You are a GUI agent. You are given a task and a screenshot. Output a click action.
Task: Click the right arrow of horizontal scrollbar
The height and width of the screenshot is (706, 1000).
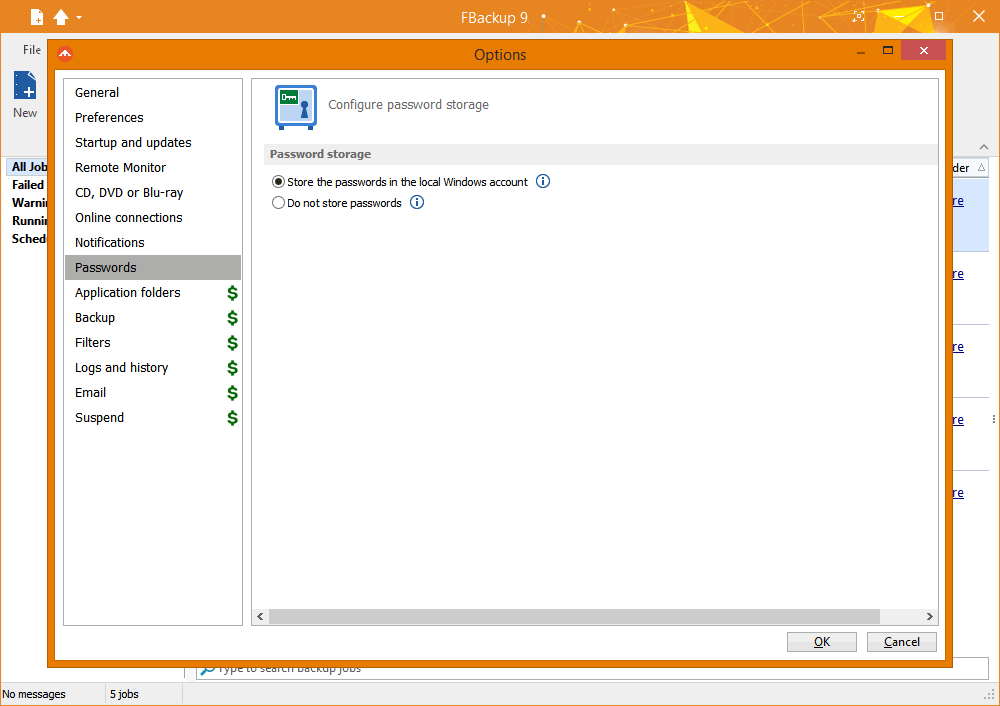(x=929, y=617)
